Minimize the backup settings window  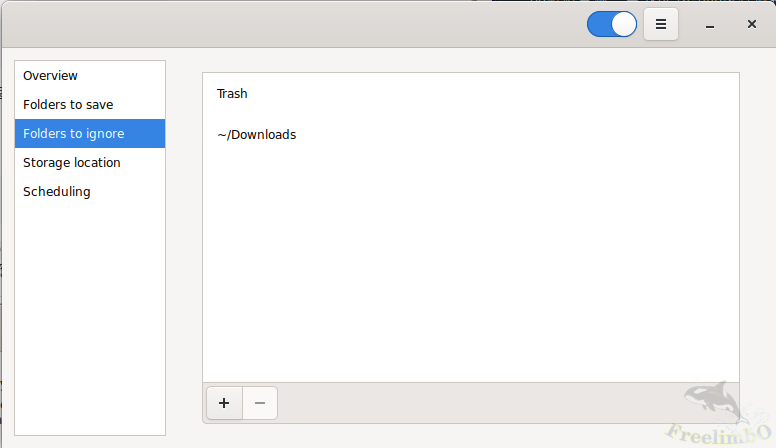[709, 24]
